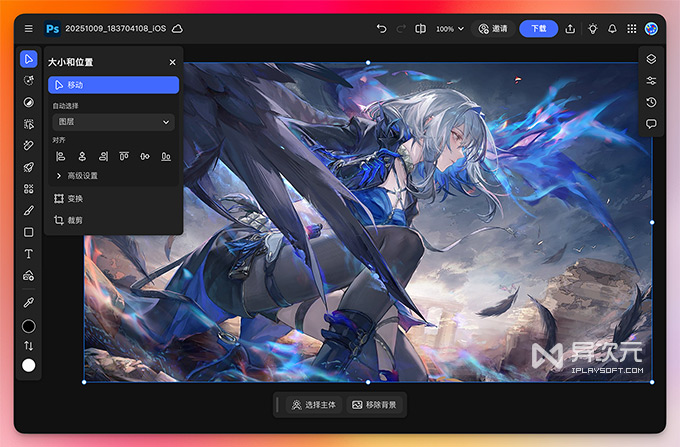Viewport: 680px width, 447px height.
Task: Open the four-shapes grid tool
Action: (x=29, y=189)
